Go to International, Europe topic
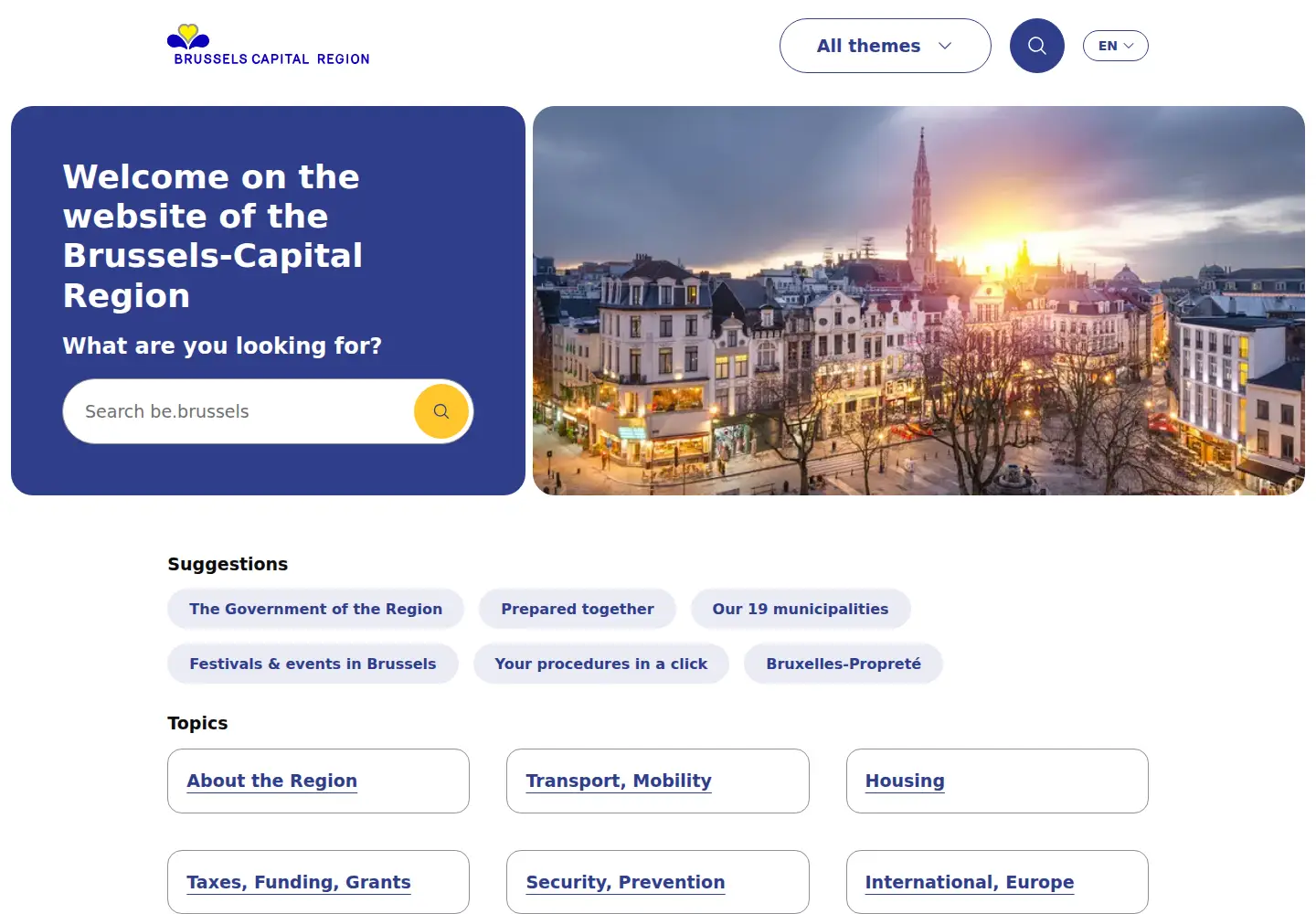 (x=997, y=882)
